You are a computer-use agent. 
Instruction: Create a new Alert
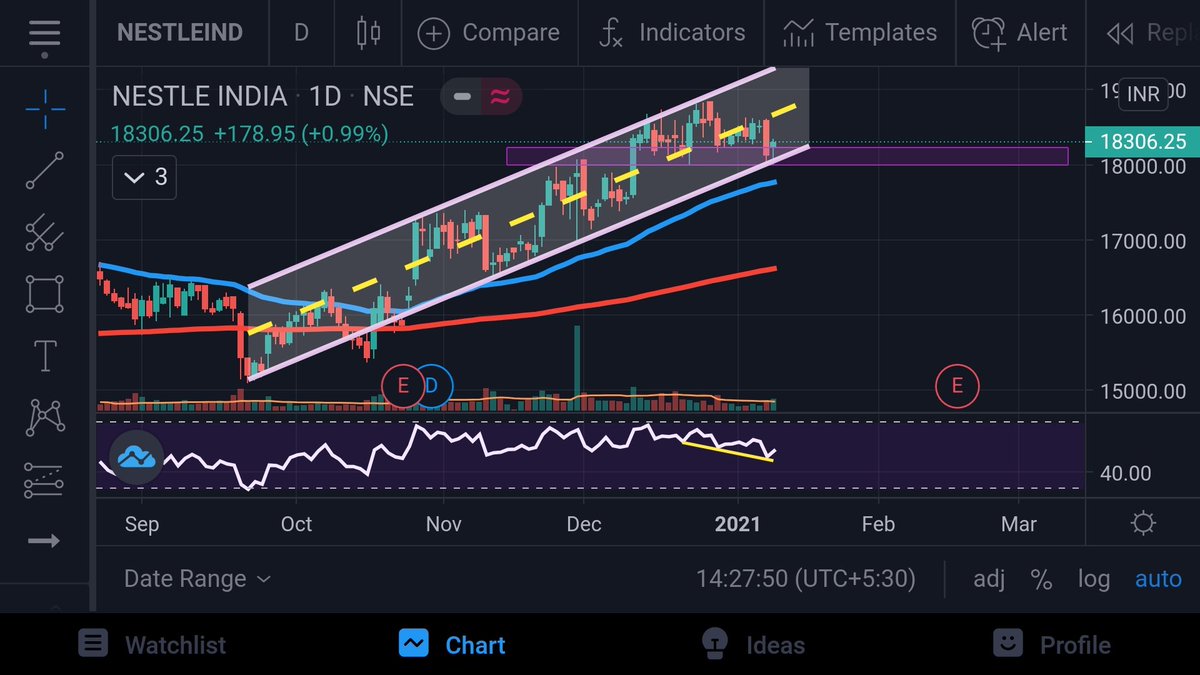click(x=1018, y=32)
